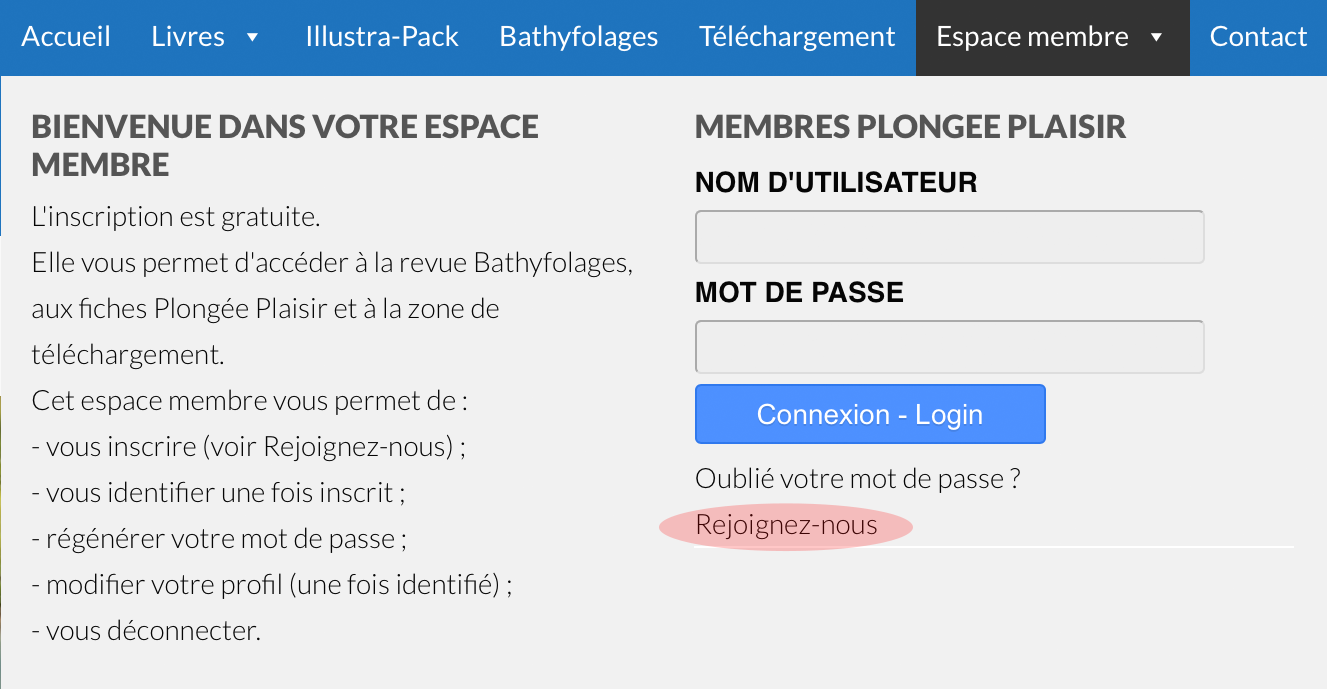Open the Téléchargement page
Screen dimensions: 1327x689
(797, 37)
